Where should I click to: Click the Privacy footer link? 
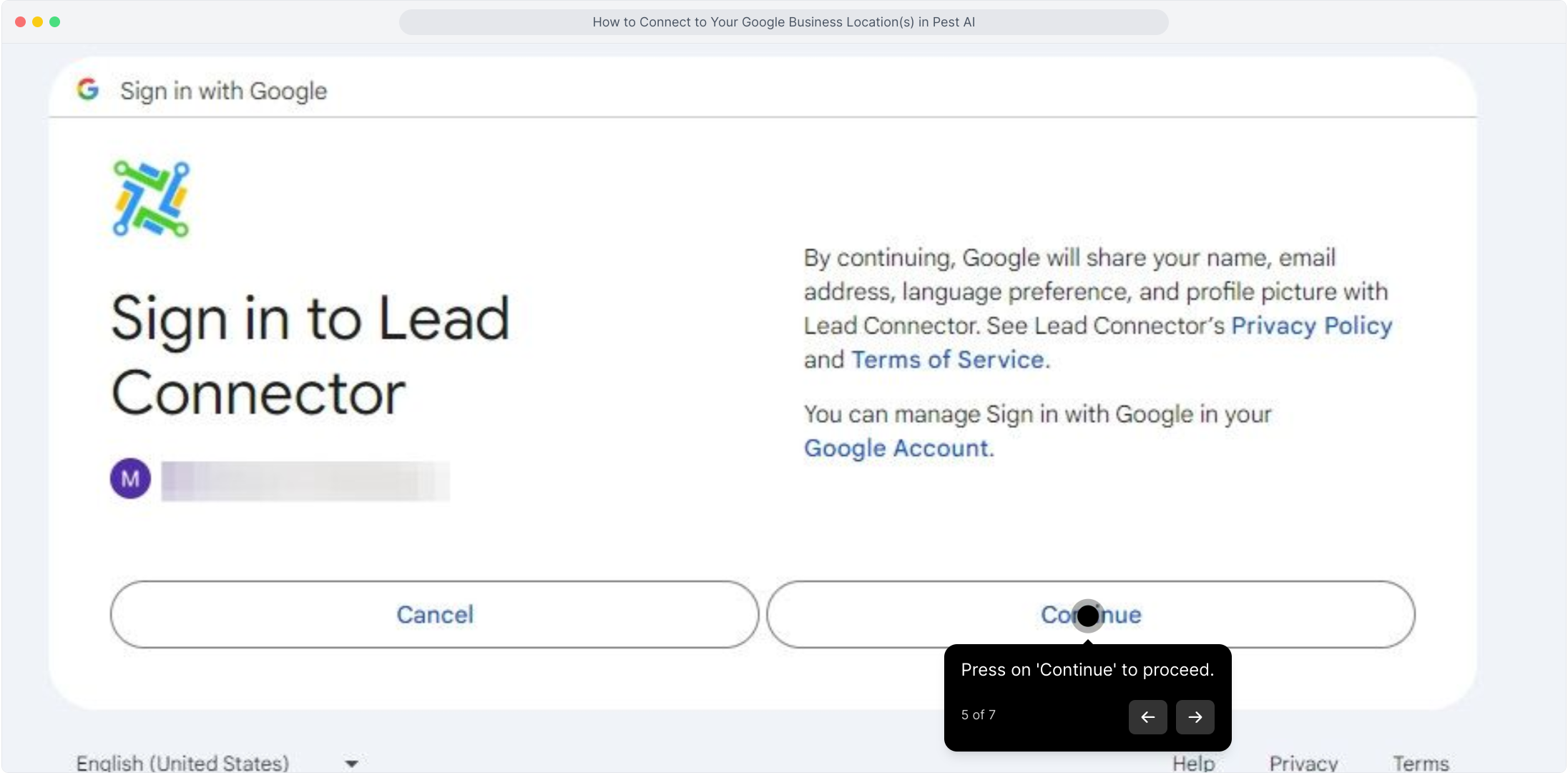[x=1303, y=763]
